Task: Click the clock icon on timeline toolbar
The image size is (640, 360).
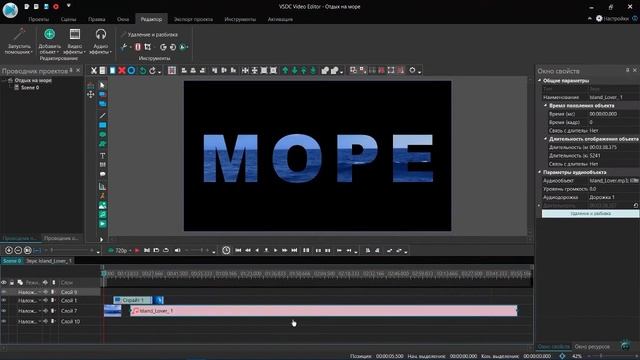Action: pyautogui.click(x=226, y=250)
